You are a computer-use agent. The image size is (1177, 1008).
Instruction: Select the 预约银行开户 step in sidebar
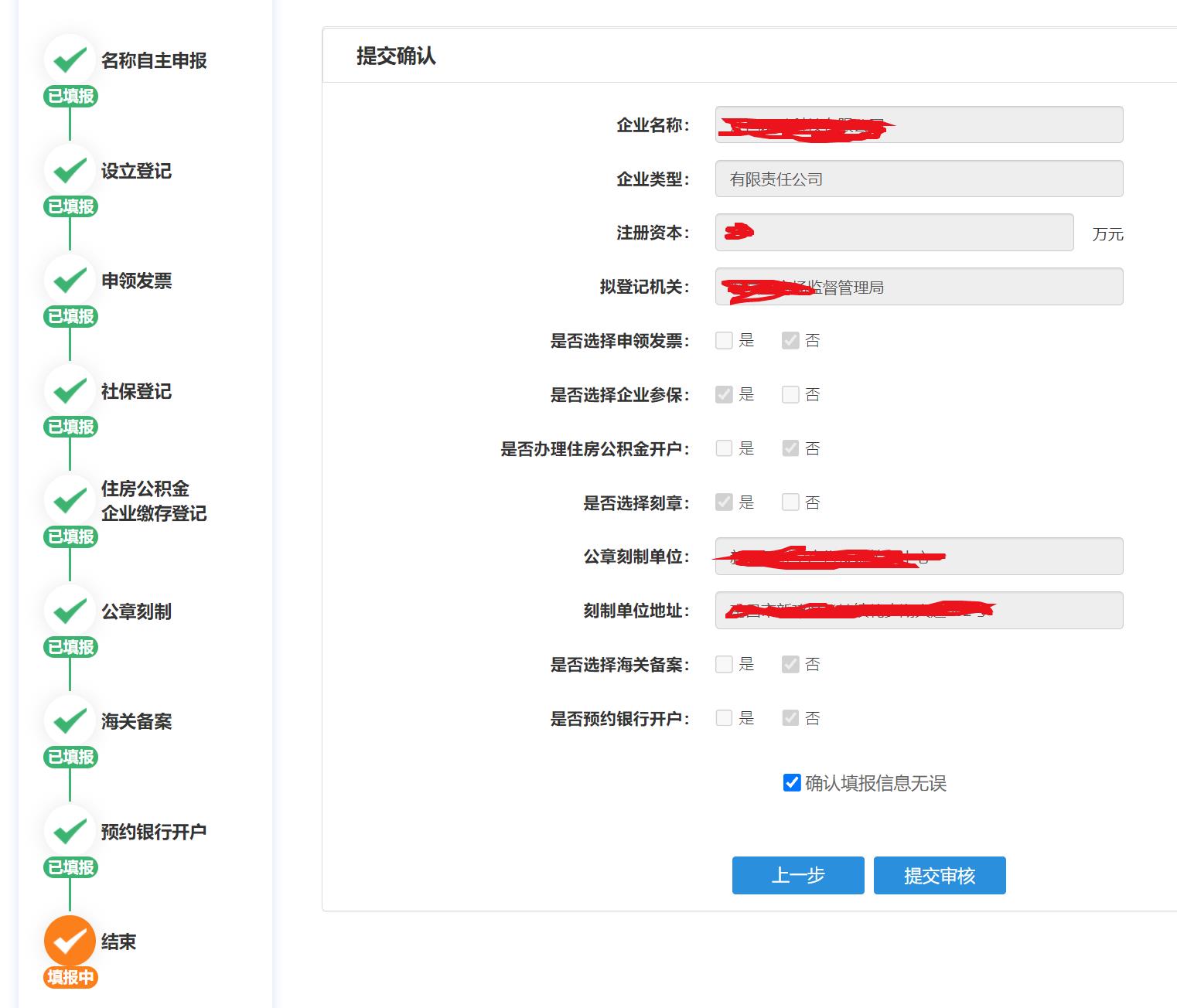pyautogui.click(x=70, y=831)
